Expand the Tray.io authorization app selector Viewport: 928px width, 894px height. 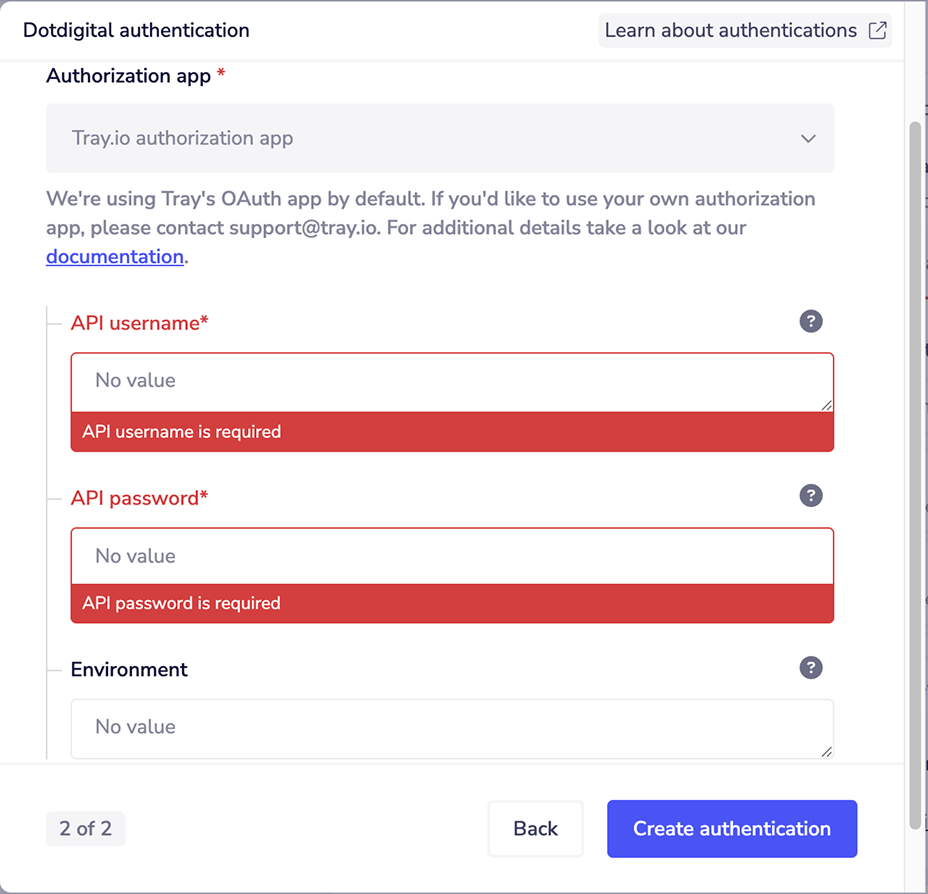coord(440,138)
